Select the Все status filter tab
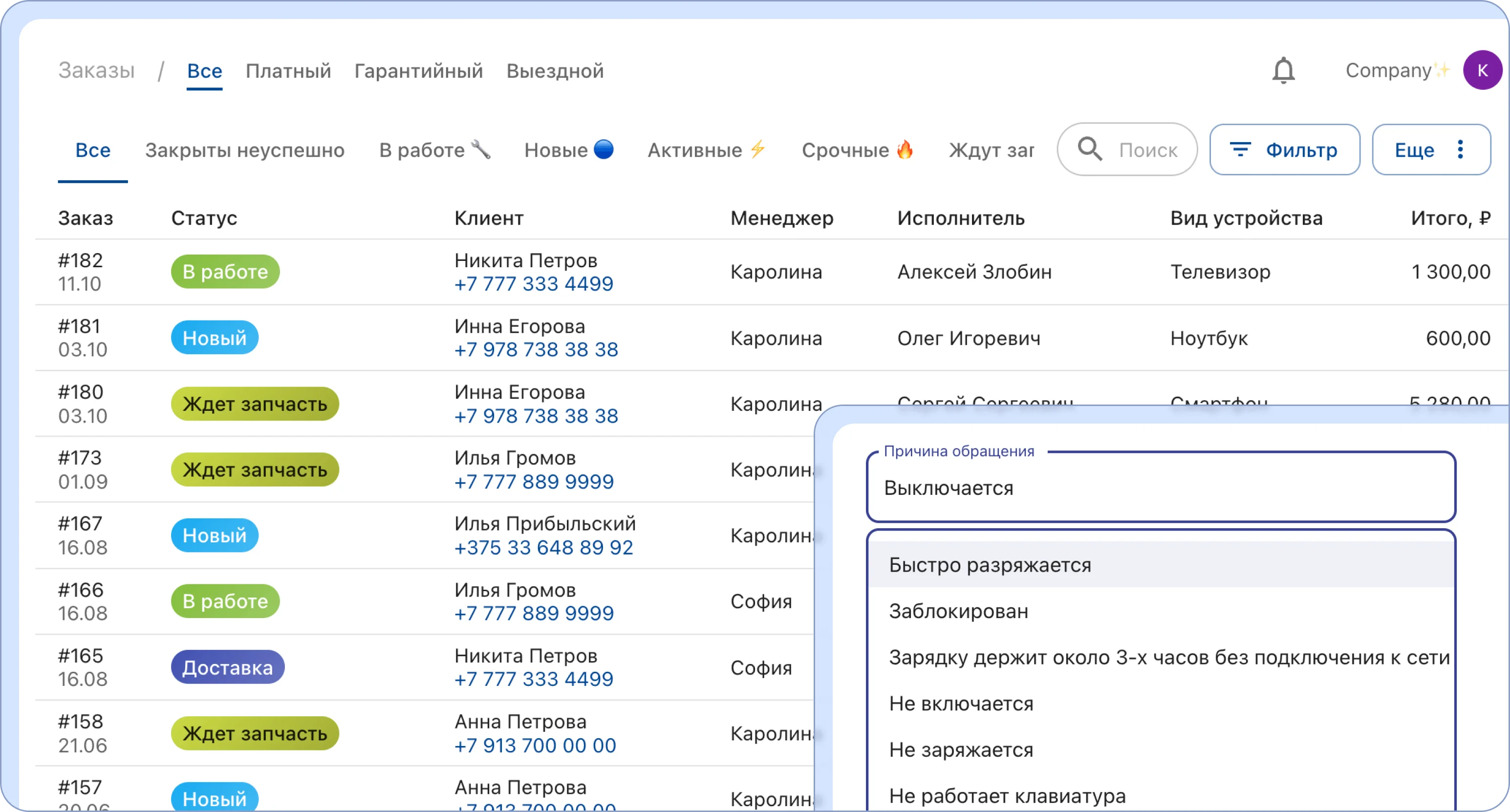 coord(93,150)
